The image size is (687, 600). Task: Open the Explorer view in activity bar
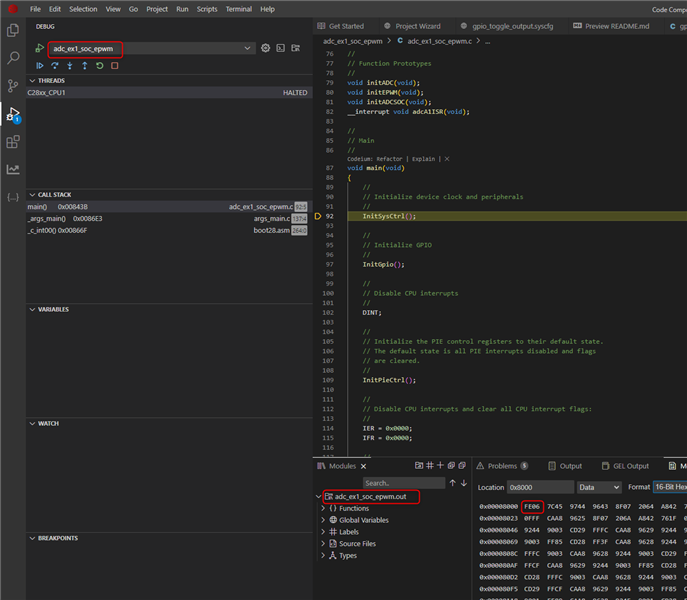(13, 32)
